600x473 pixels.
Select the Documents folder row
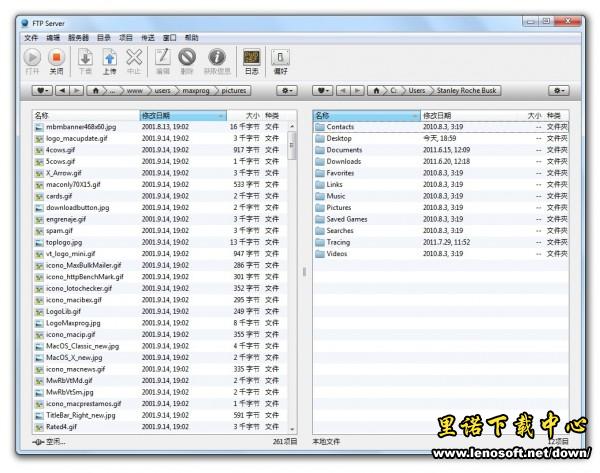point(441,150)
